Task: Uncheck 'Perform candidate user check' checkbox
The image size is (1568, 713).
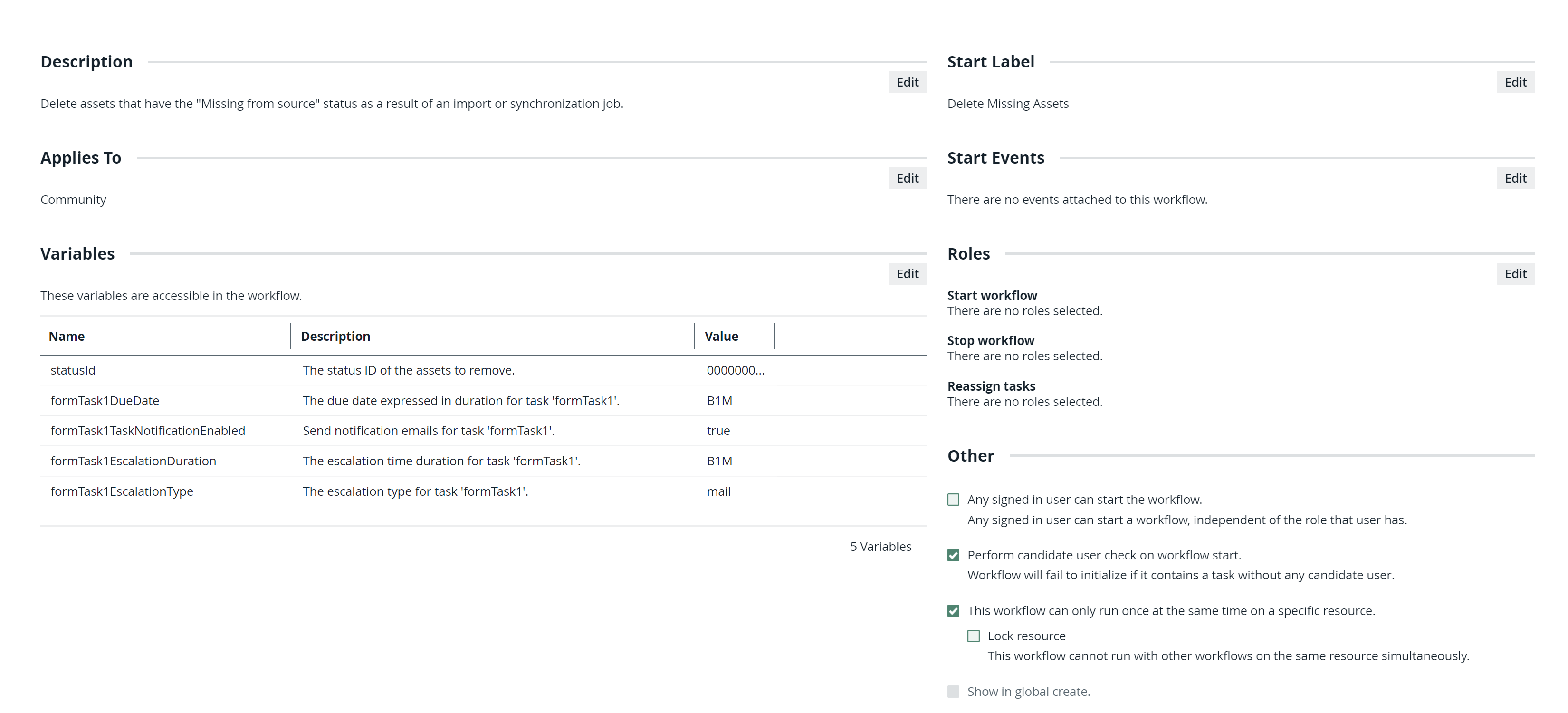Action: [953, 555]
